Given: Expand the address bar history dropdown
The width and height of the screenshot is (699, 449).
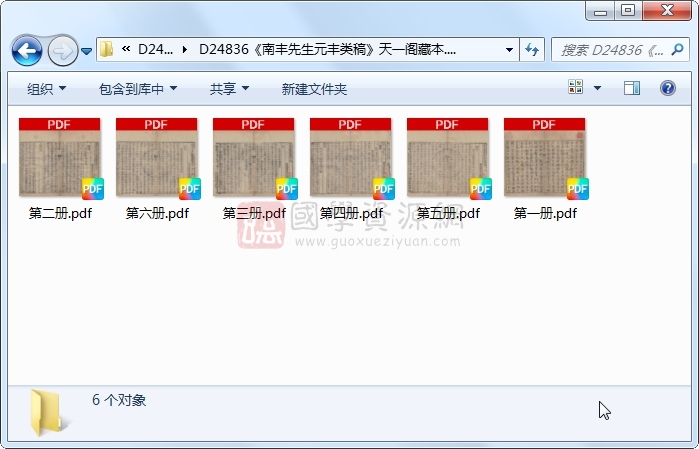Looking at the screenshot, I should click(509, 49).
